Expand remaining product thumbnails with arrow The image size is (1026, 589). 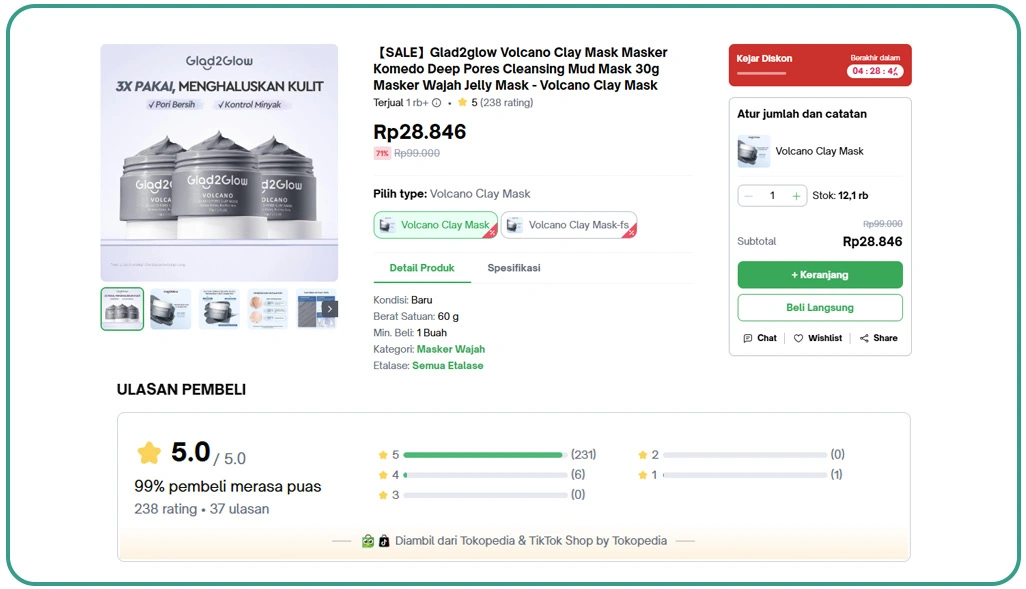[x=328, y=309]
